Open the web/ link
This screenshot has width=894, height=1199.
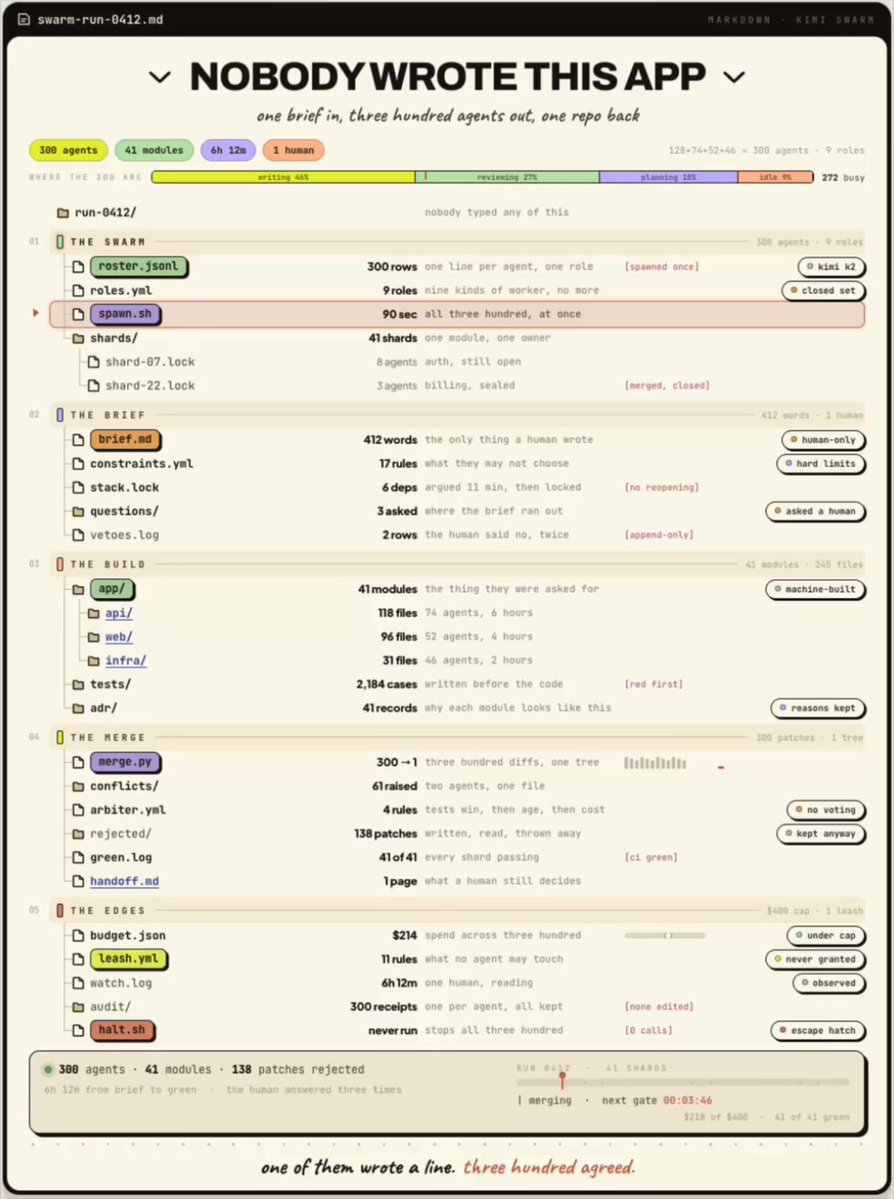(119, 636)
